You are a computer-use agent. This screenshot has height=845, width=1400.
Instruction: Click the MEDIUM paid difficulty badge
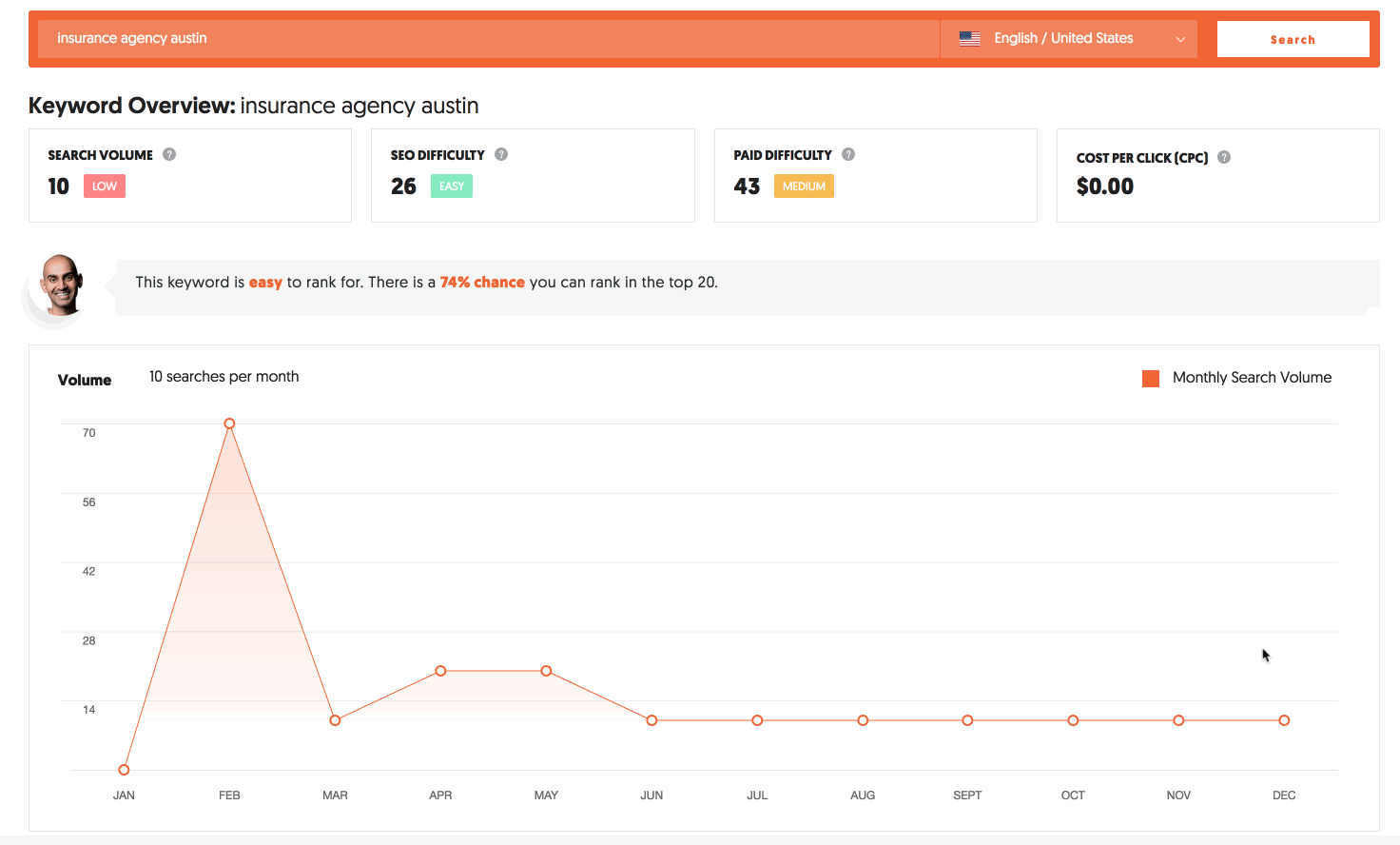pos(804,187)
